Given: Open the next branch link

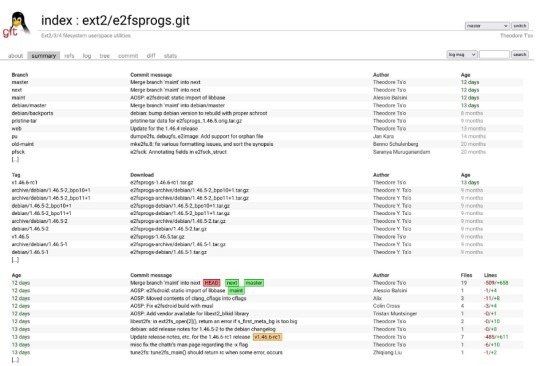Looking at the screenshot, I should click(x=16, y=90).
